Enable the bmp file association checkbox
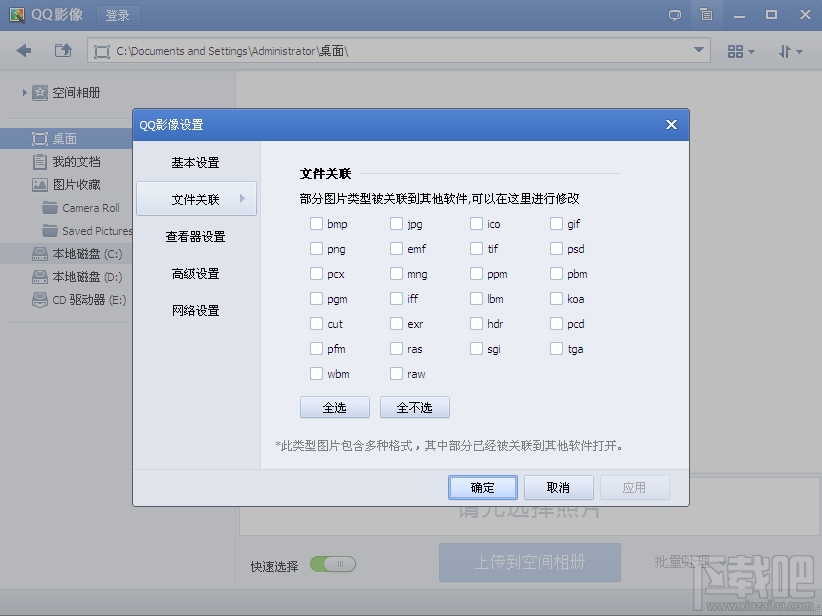The image size is (822, 616). click(x=317, y=224)
